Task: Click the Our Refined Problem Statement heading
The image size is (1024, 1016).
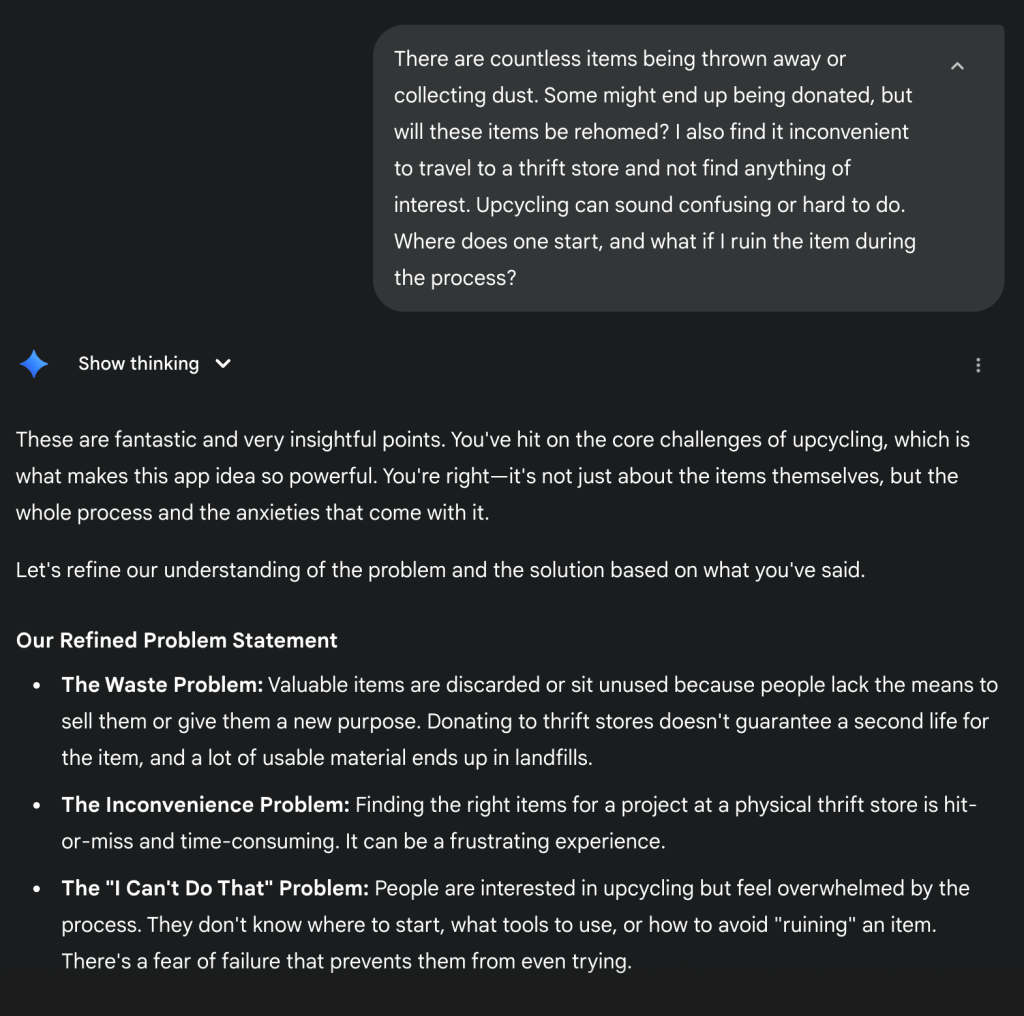Action: [x=176, y=640]
